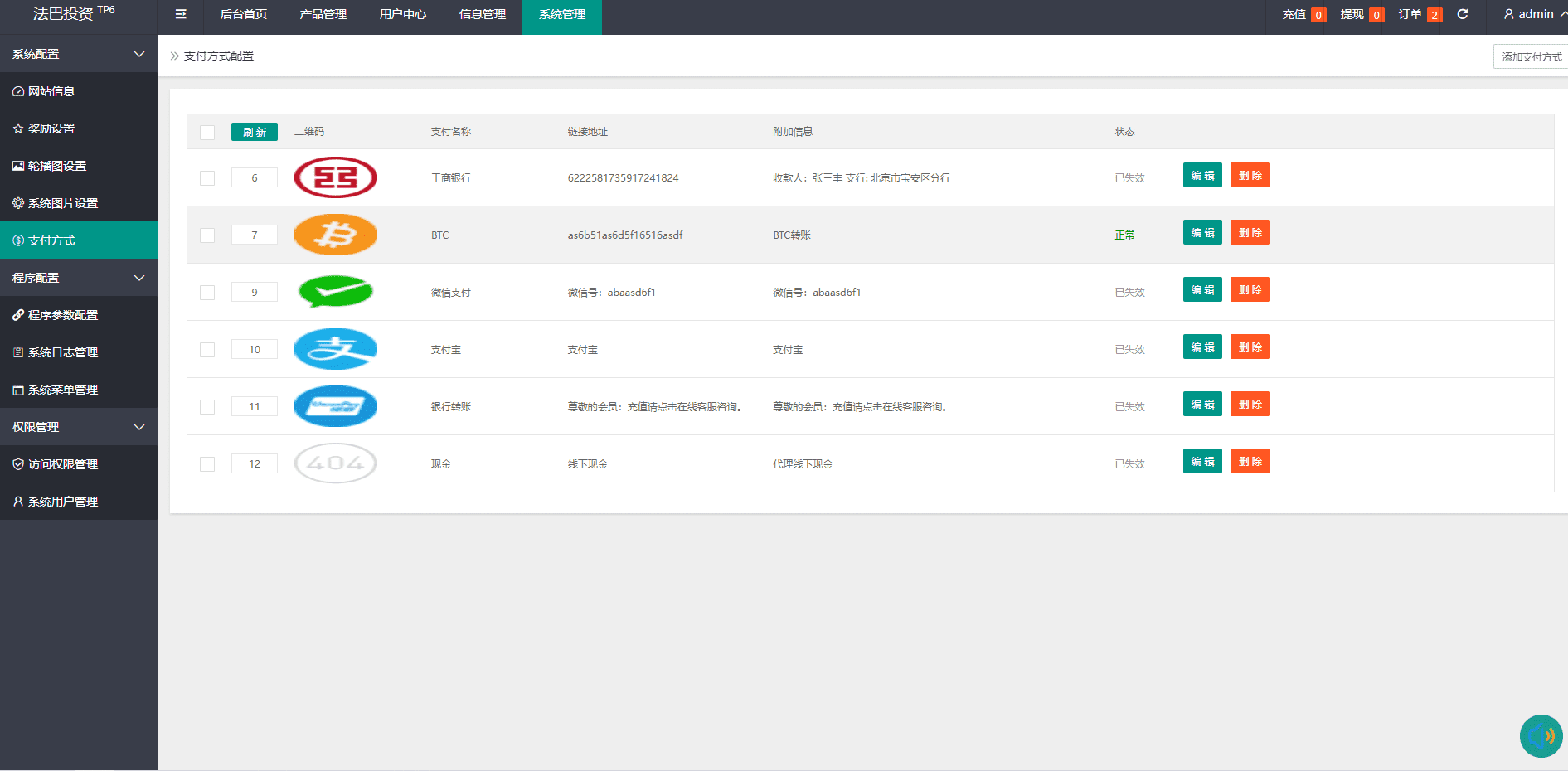The height and width of the screenshot is (771, 1568).
Task: Click the 404 placeholder image for 现金
Action: [336, 463]
